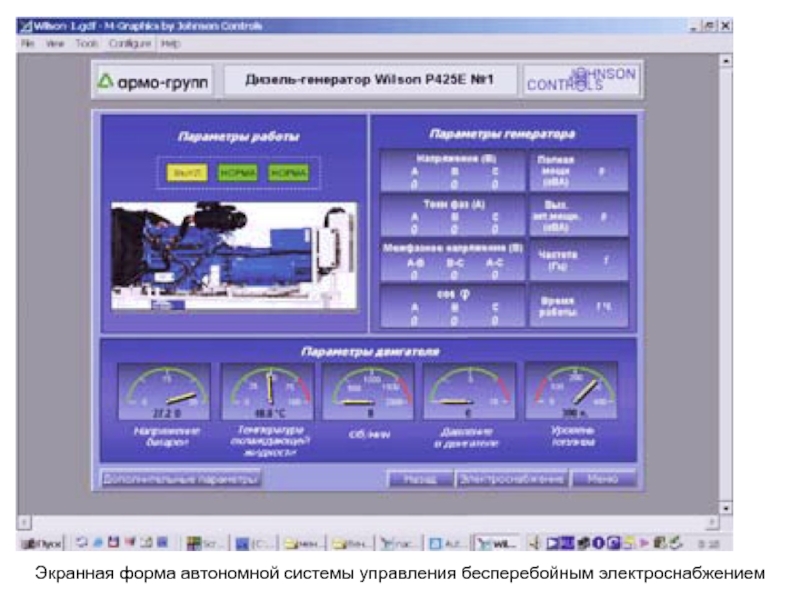Select the cos φ panel
800x600 pixels.
[x=453, y=307]
